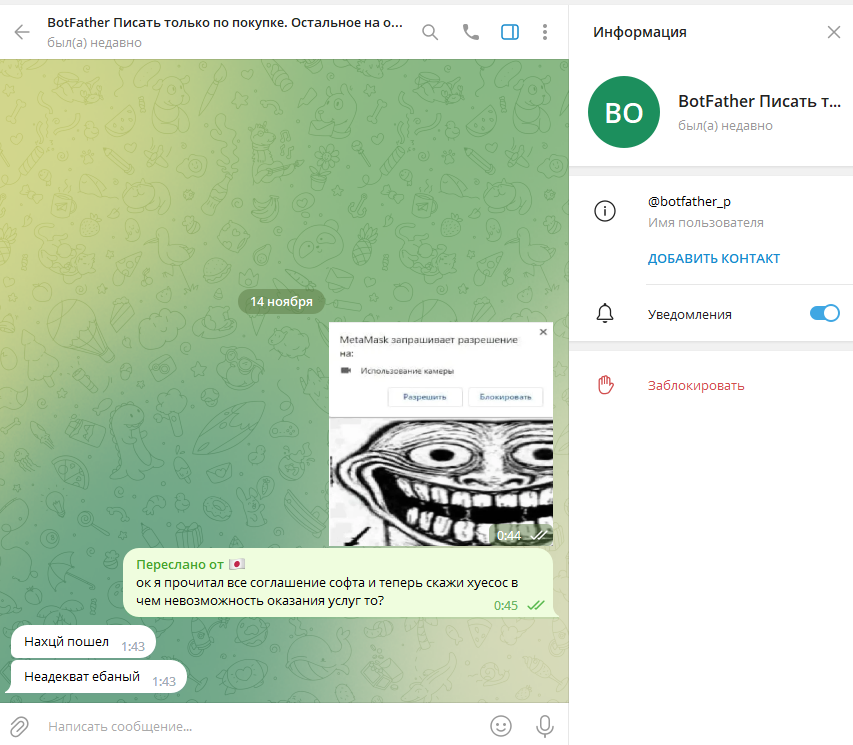Select the message 'Неадекват ебаный'
The image size is (853, 745).
coord(98,677)
